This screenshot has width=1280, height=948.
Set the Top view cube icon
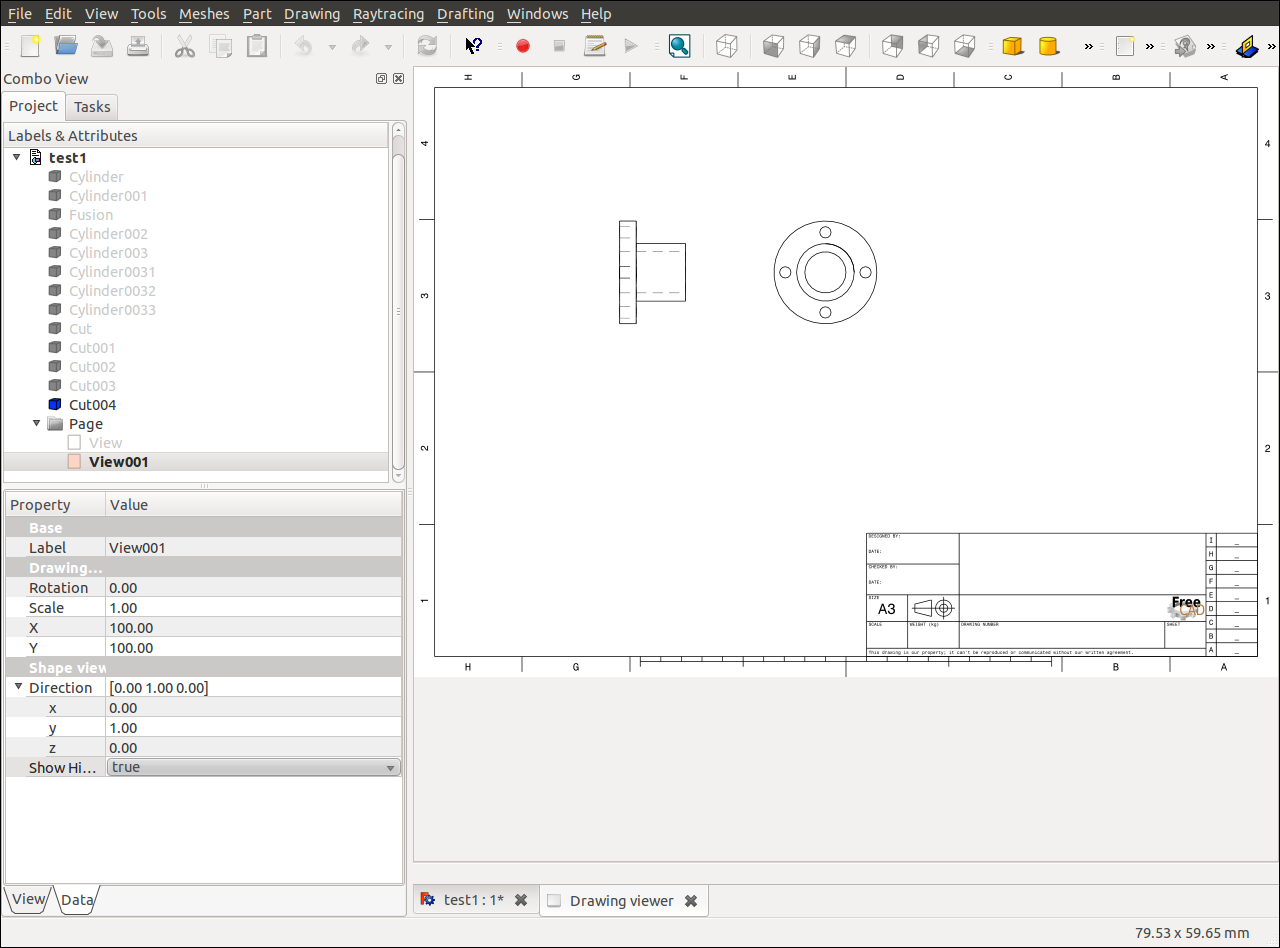click(810, 46)
